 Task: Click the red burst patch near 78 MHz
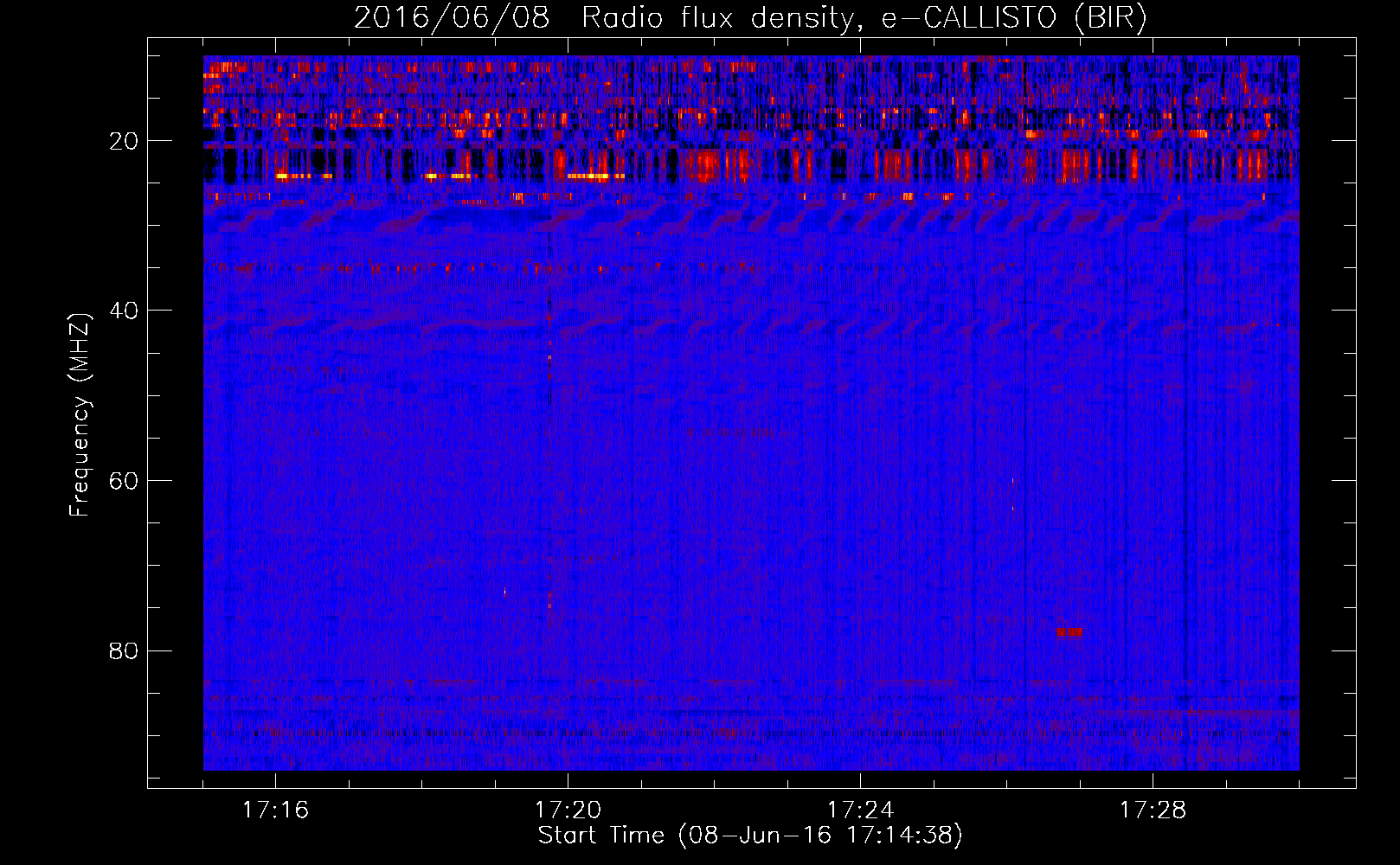coord(1069,632)
